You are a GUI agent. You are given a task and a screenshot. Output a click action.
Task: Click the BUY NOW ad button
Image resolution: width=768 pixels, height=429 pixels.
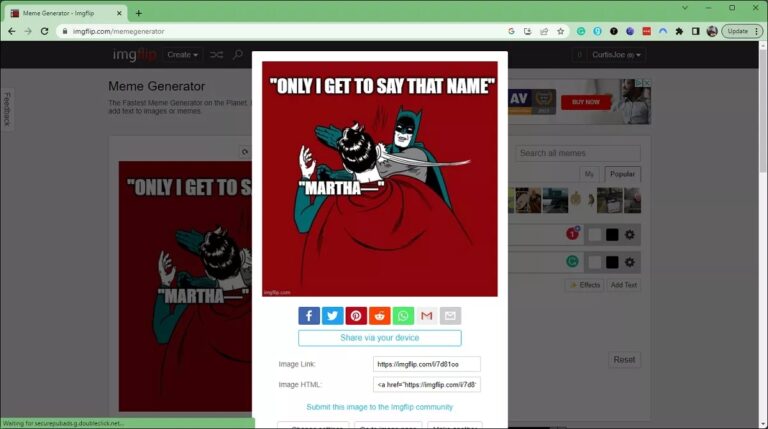pos(586,102)
